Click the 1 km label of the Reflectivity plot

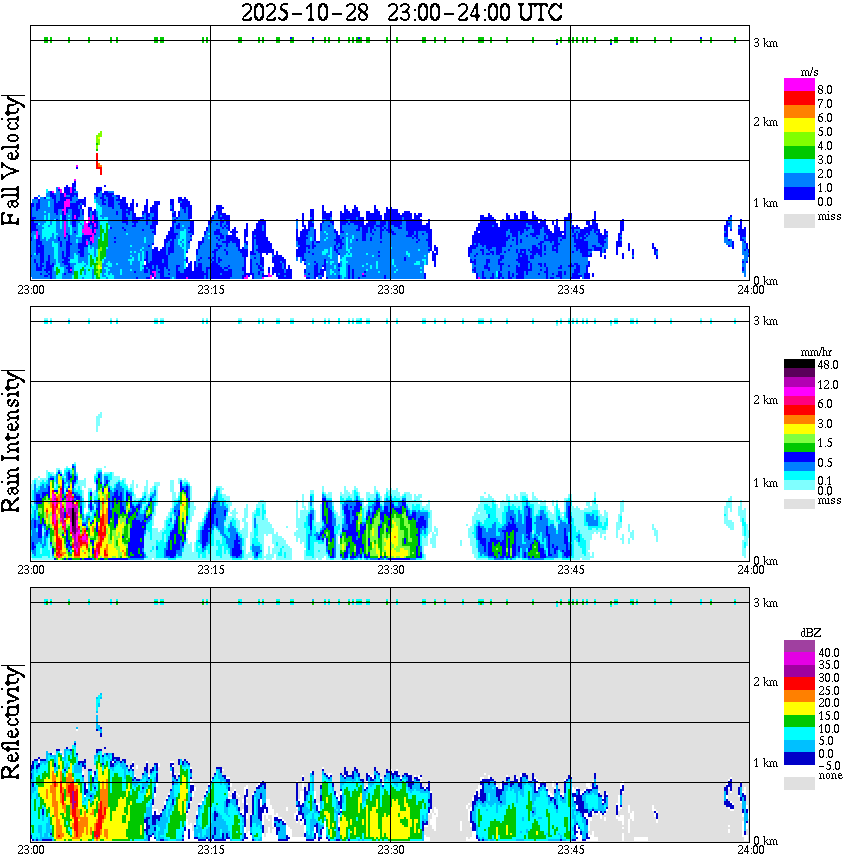click(x=765, y=763)
